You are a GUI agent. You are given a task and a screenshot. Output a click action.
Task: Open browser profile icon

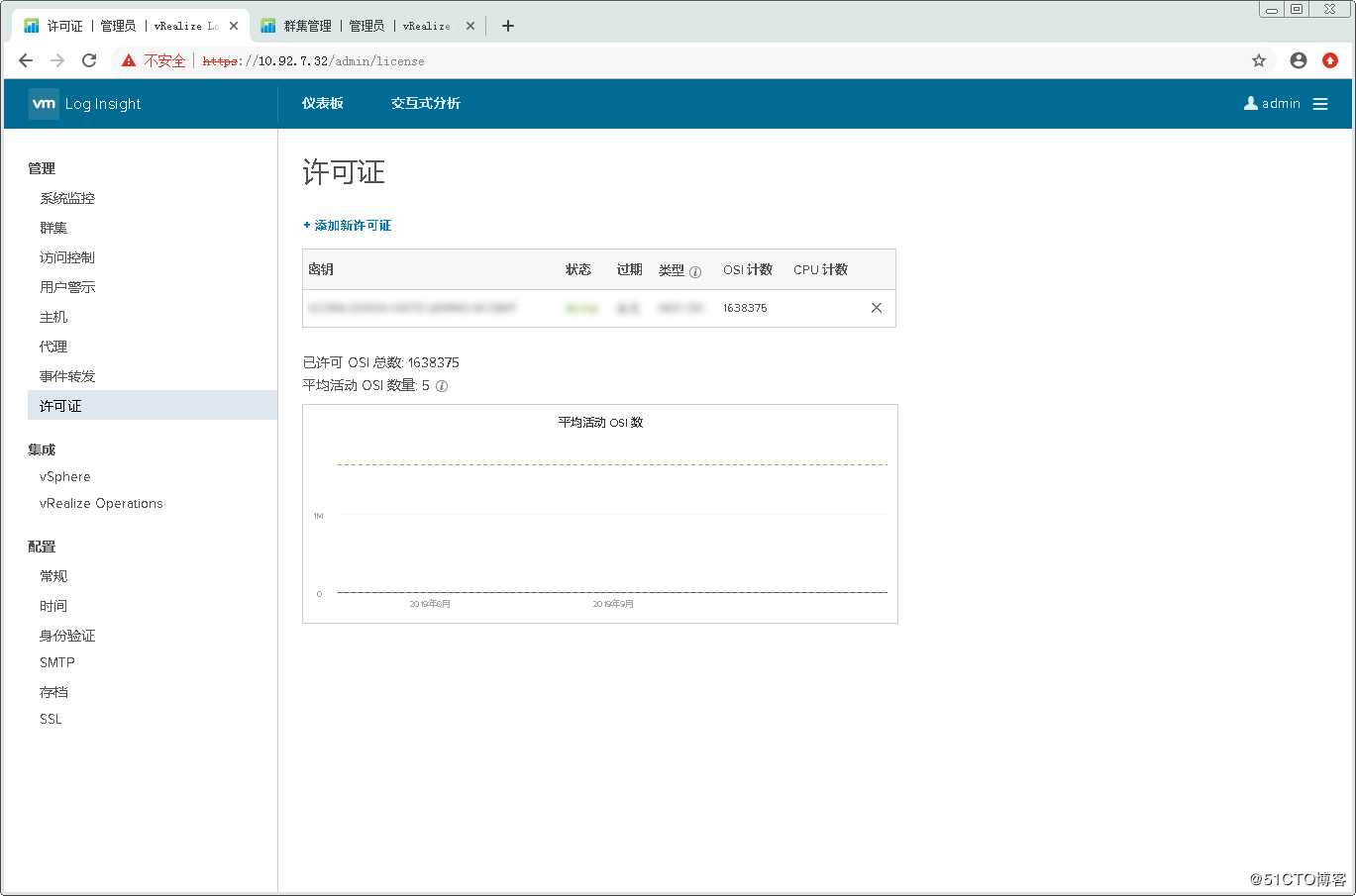coord(1299,60)
